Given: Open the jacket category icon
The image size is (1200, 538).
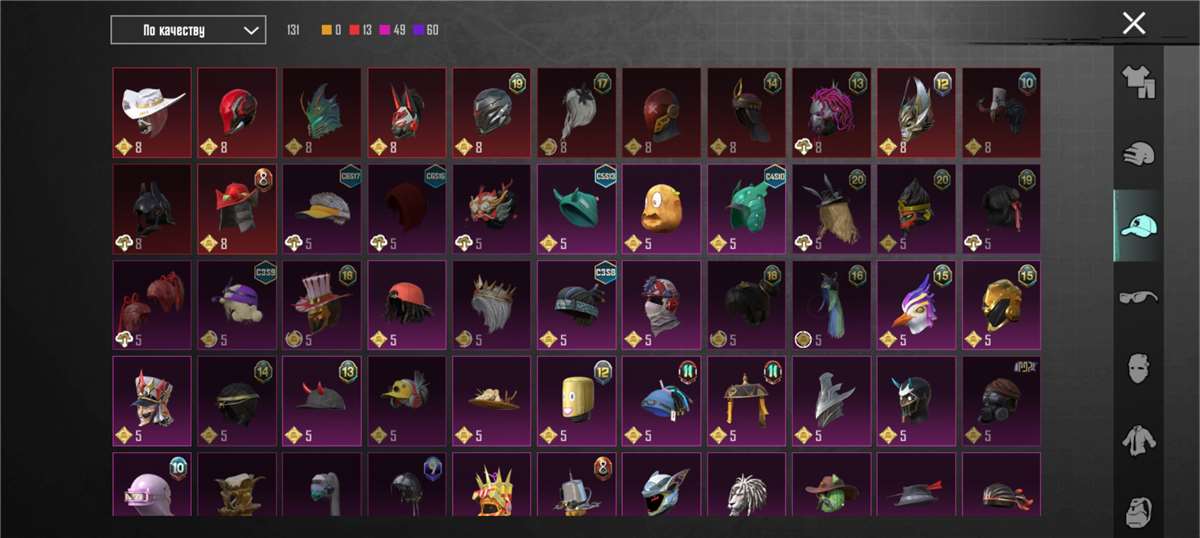Looking at the screenshot, I should pos(1138,441).
